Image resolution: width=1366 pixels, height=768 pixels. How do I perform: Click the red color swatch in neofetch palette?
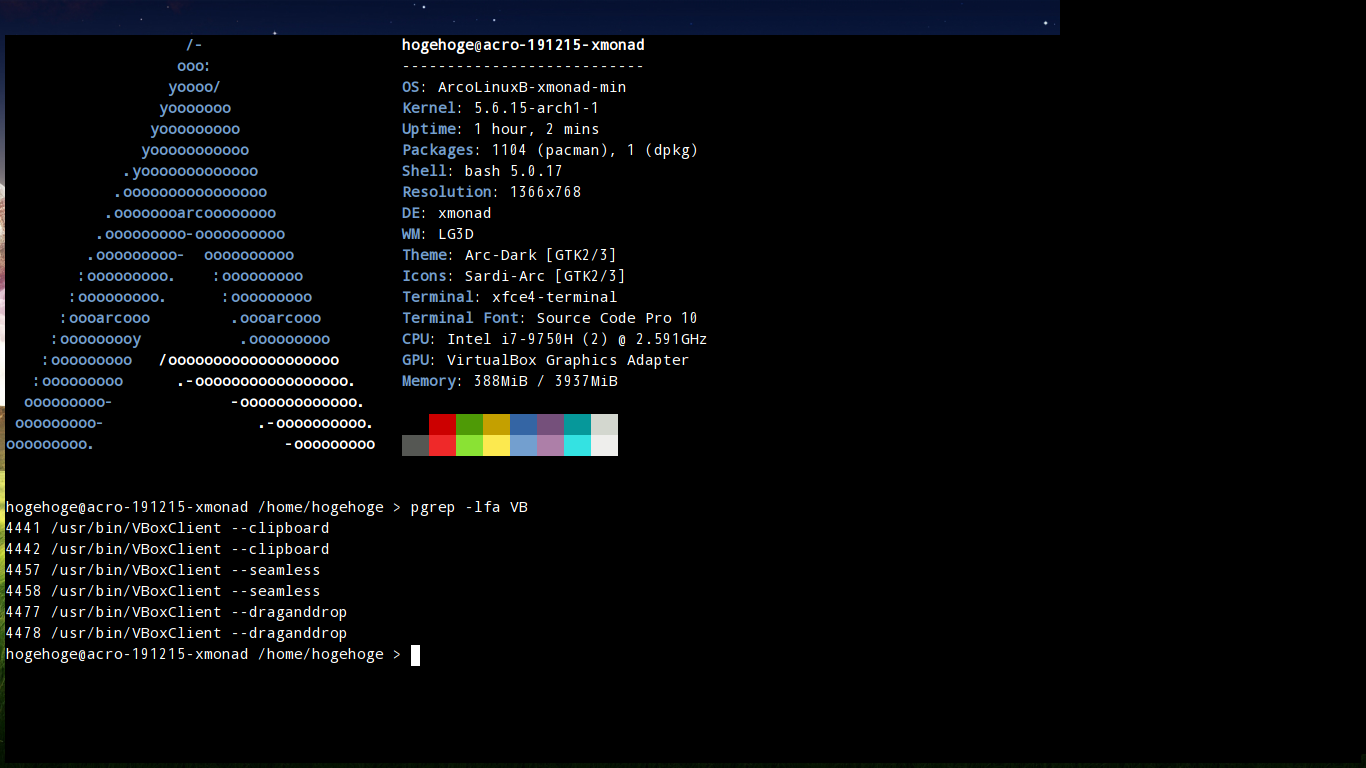[x=441, y=422]
